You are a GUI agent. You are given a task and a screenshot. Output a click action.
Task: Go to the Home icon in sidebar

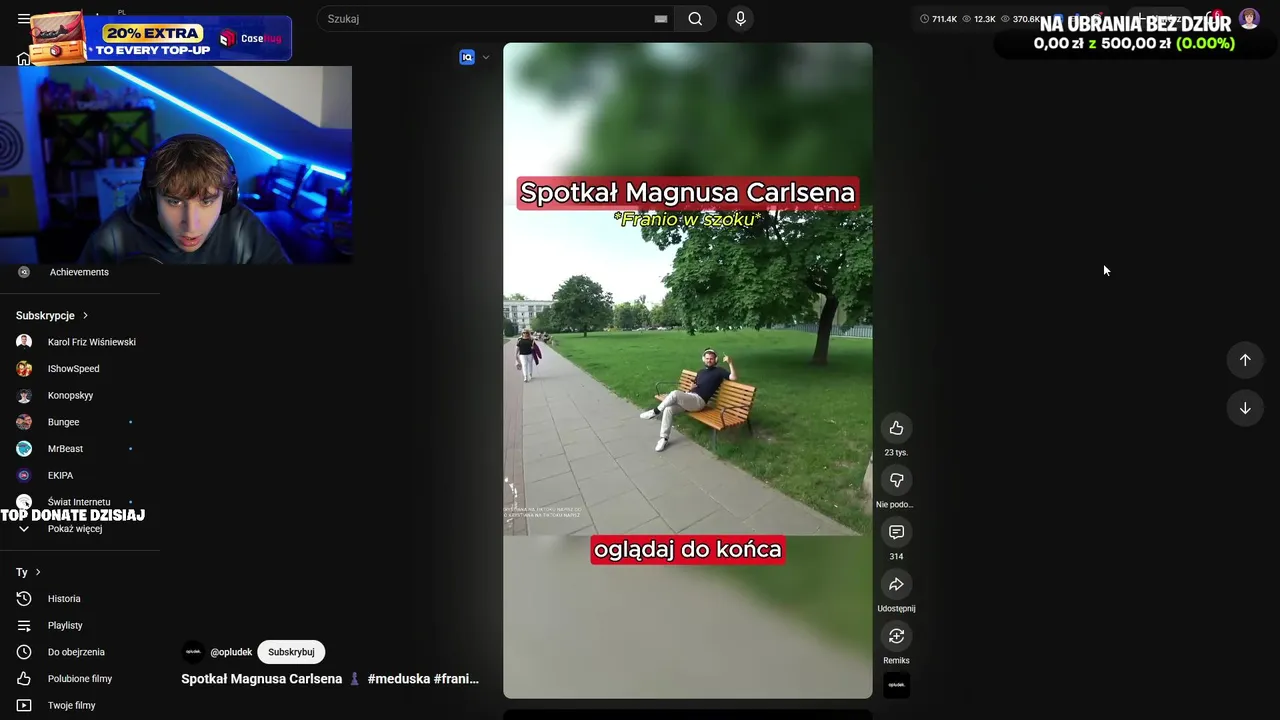point(23,59)
